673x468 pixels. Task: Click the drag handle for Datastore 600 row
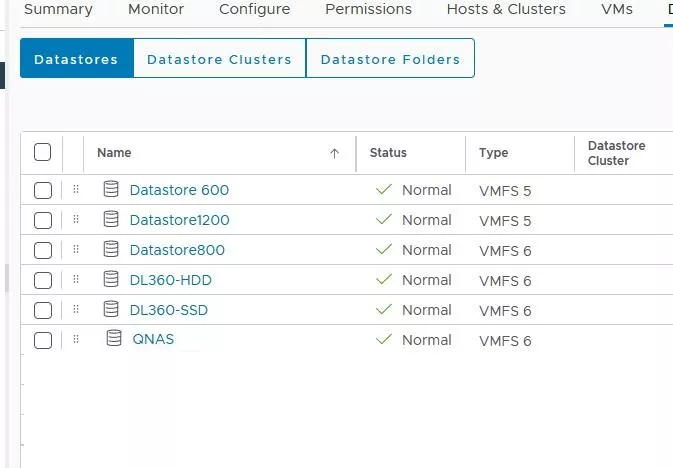(x=76, y=189)
